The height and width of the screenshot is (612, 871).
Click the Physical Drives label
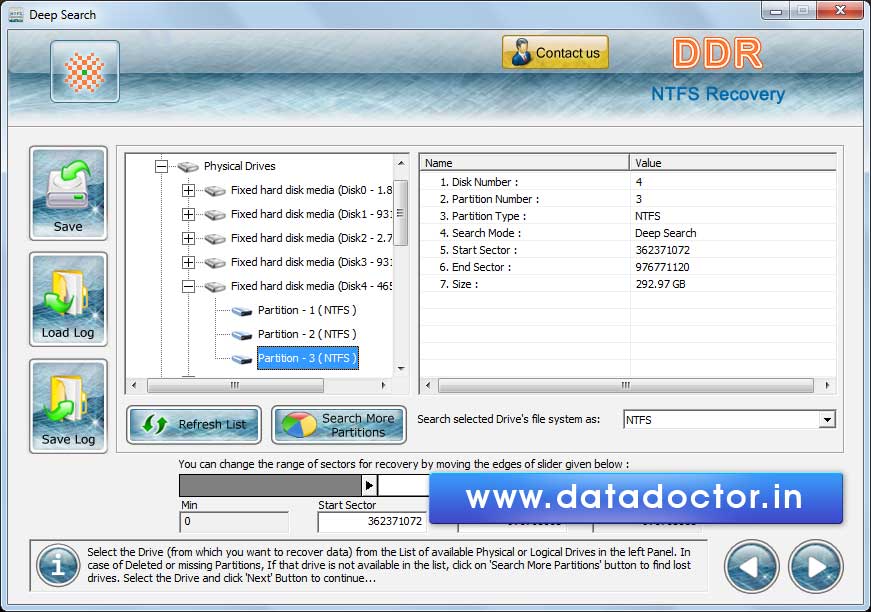(x=239, y=166)
